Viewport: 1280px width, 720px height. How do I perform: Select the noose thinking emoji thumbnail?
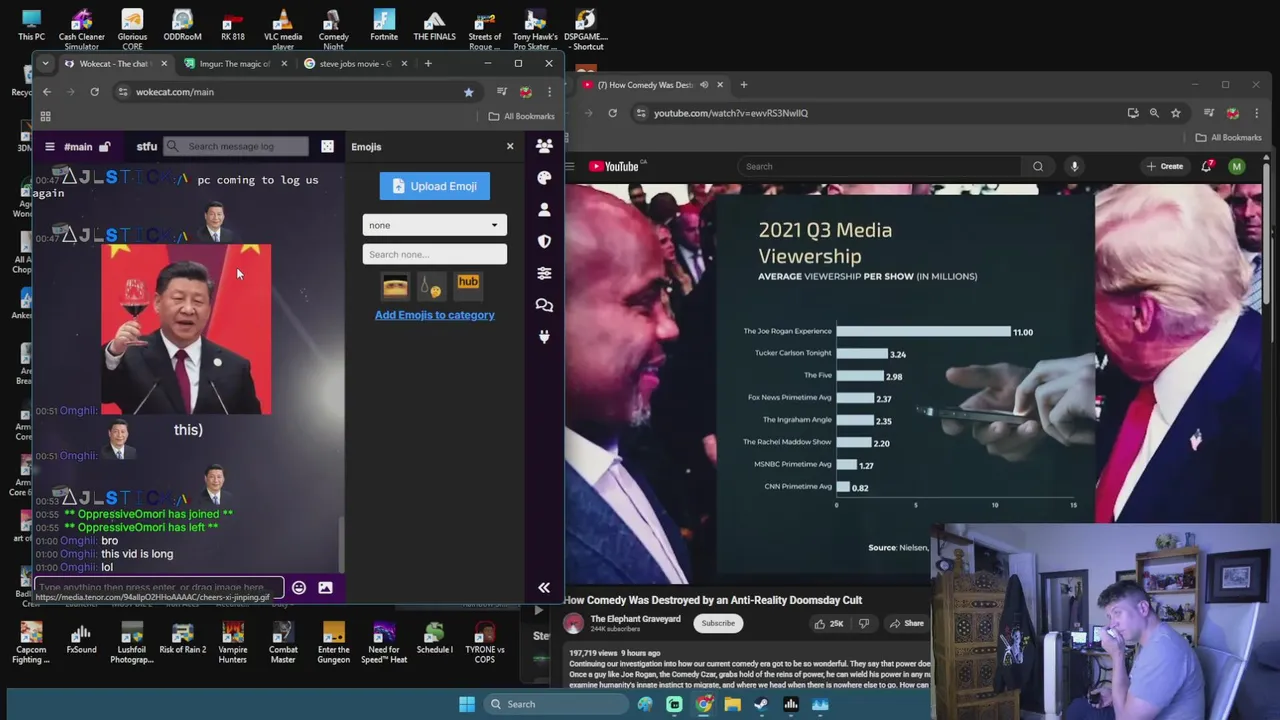pyautogui.click(x=431, y=287)
